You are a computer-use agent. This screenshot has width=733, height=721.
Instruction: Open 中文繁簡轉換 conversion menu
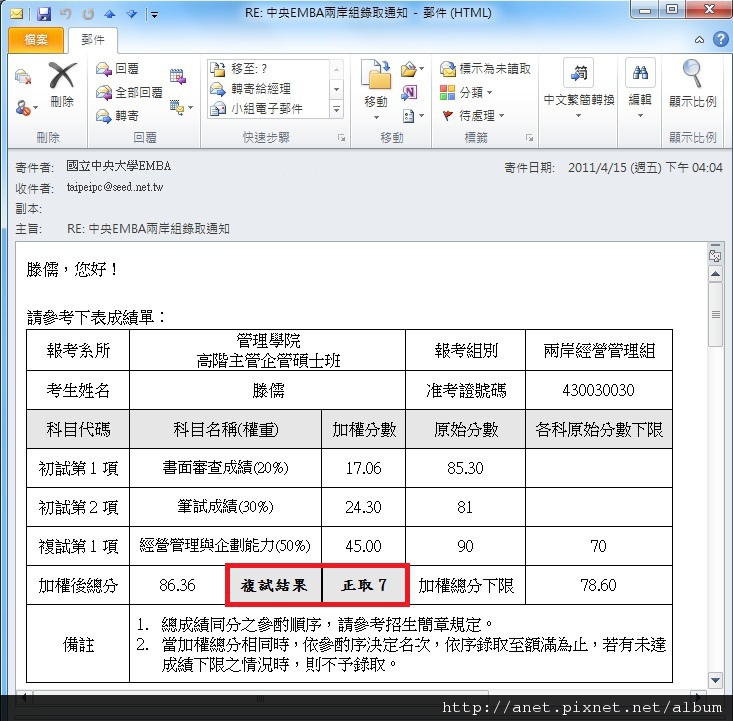point(579,88)
